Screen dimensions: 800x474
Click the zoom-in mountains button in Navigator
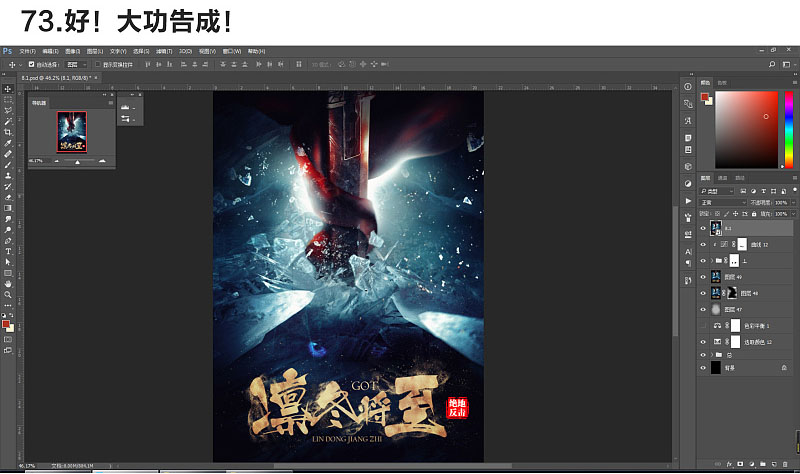click(102, 161)
